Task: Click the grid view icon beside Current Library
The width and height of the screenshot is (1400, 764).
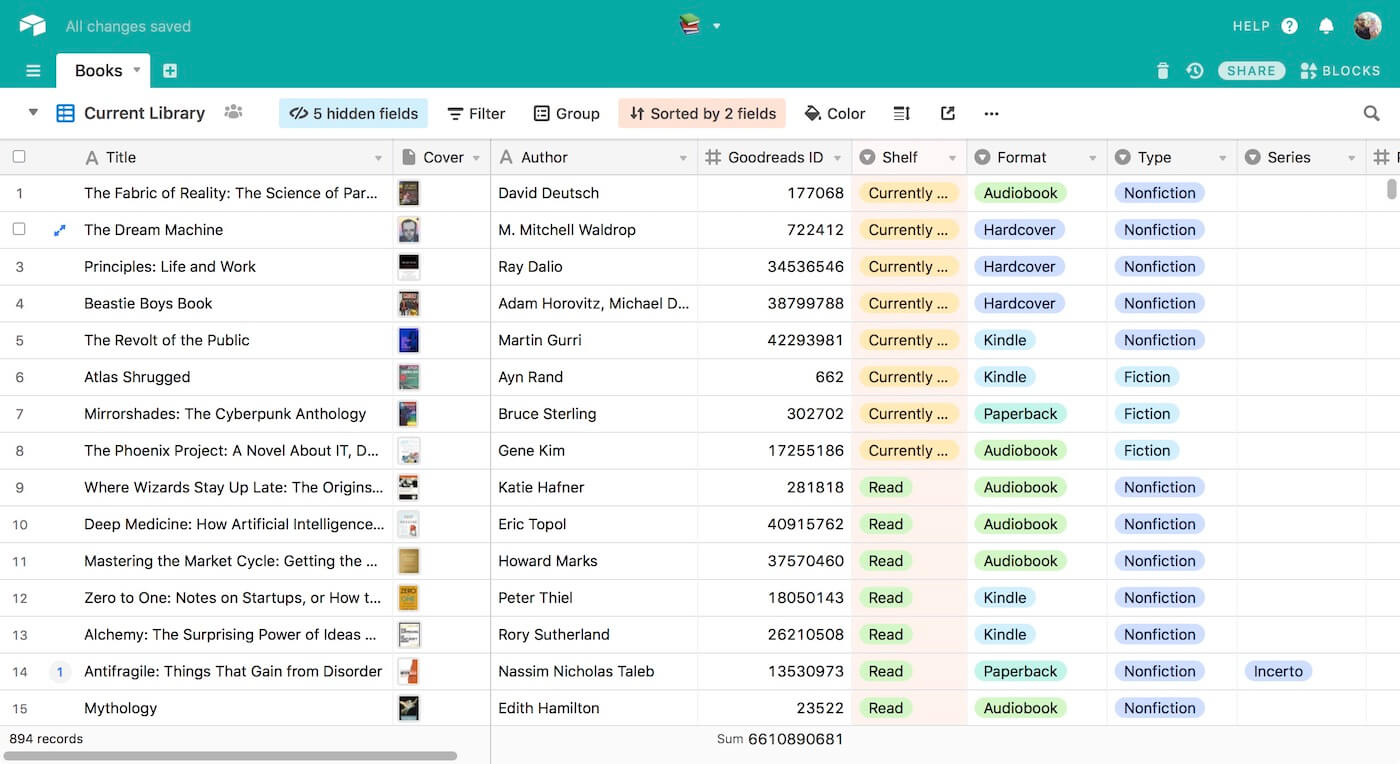Action: point(65,113)
